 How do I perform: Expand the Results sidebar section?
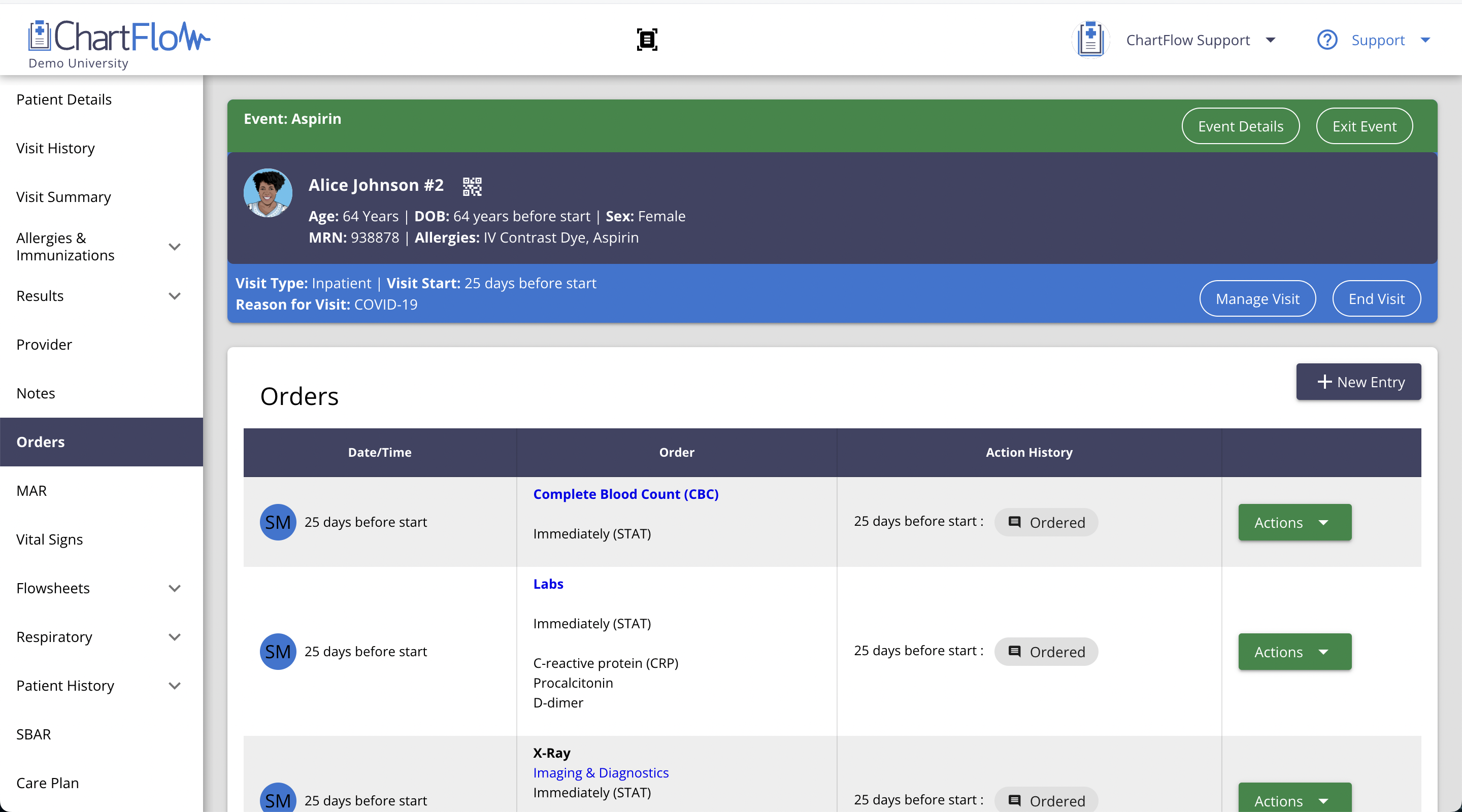point(174,296)
